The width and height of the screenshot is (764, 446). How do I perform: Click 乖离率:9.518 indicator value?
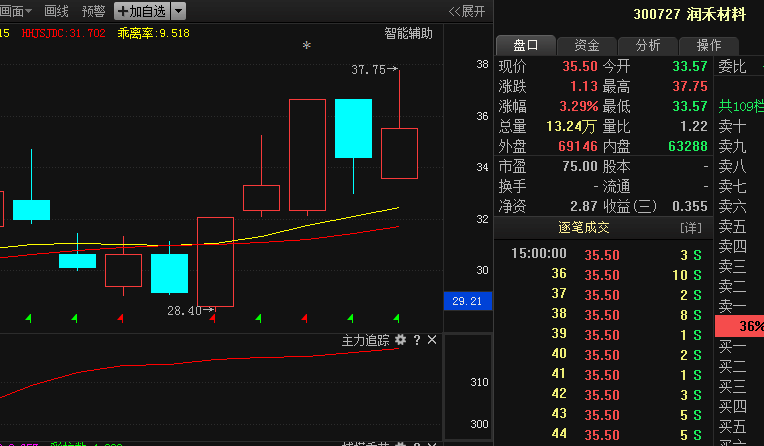tap(153, 33)
